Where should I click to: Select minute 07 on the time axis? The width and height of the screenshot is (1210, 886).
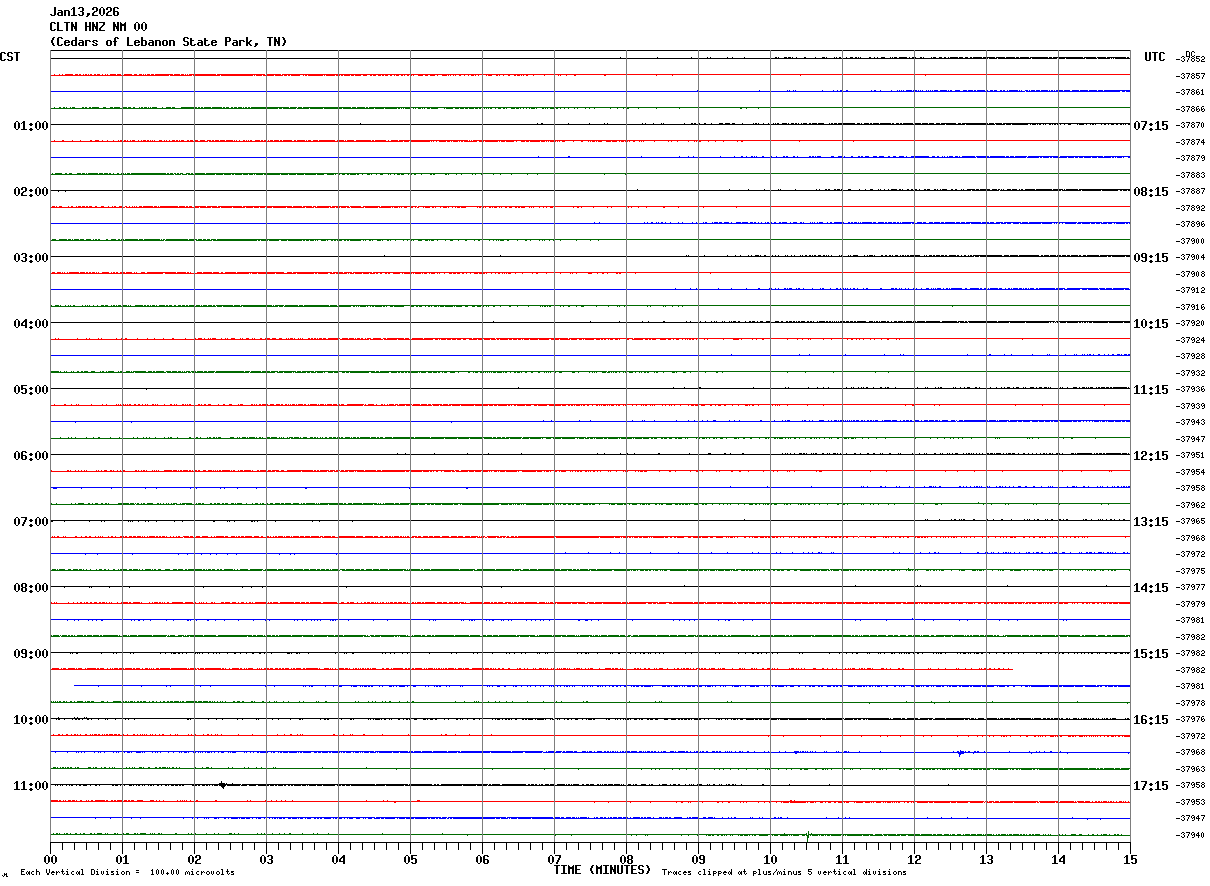554,859
